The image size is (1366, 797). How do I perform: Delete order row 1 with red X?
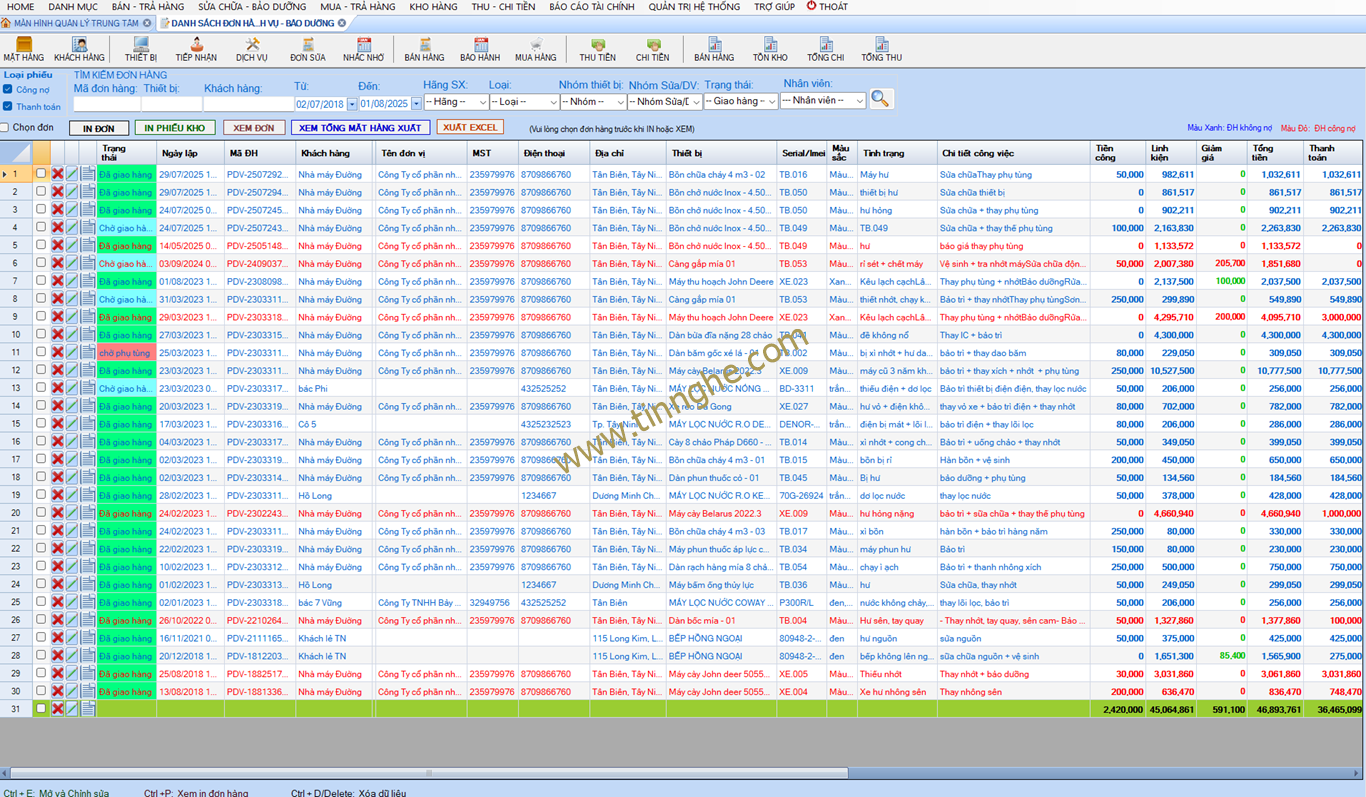coord(57,174)
